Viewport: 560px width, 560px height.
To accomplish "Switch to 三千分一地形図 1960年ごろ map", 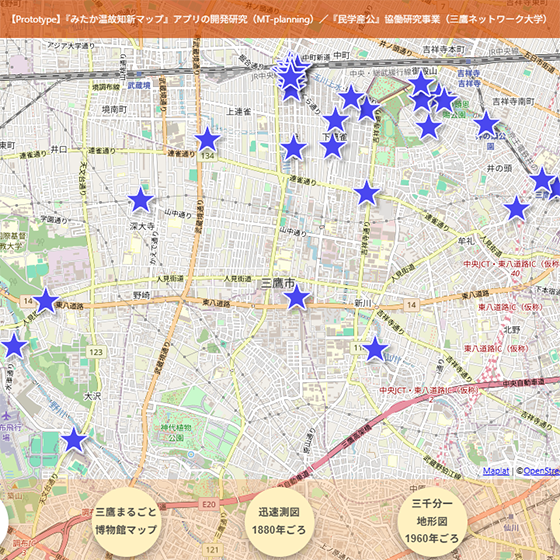I will pyautogui.click(x=432, y=521).
